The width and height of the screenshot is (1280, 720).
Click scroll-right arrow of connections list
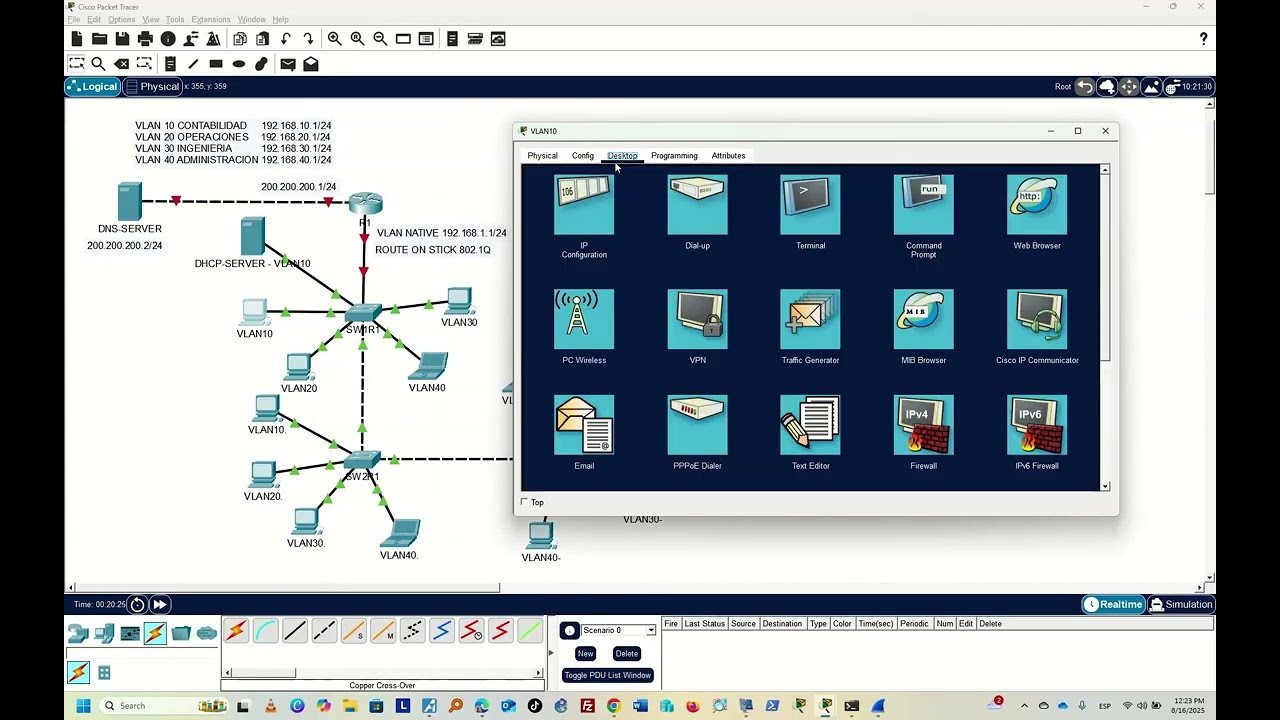(540, 673)
